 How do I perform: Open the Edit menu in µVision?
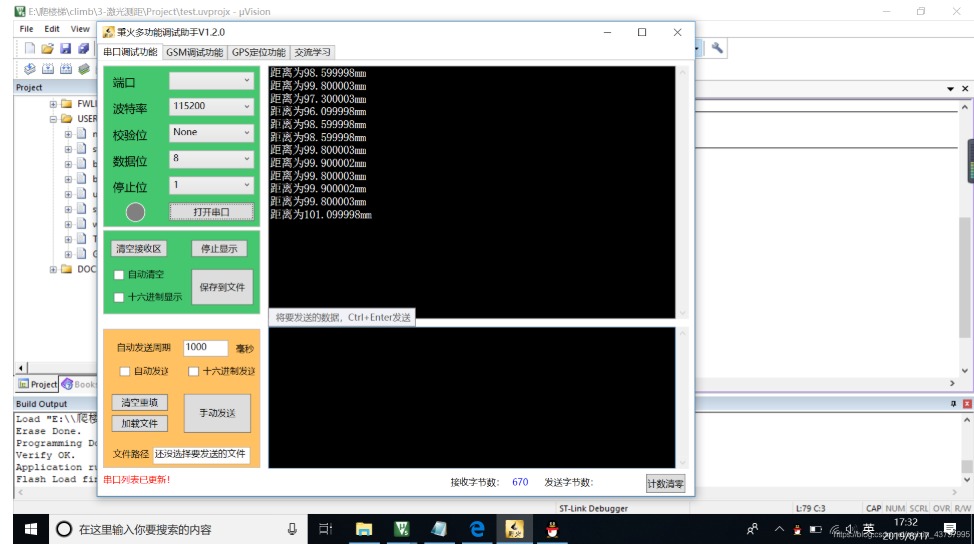(x=52, y=29)
